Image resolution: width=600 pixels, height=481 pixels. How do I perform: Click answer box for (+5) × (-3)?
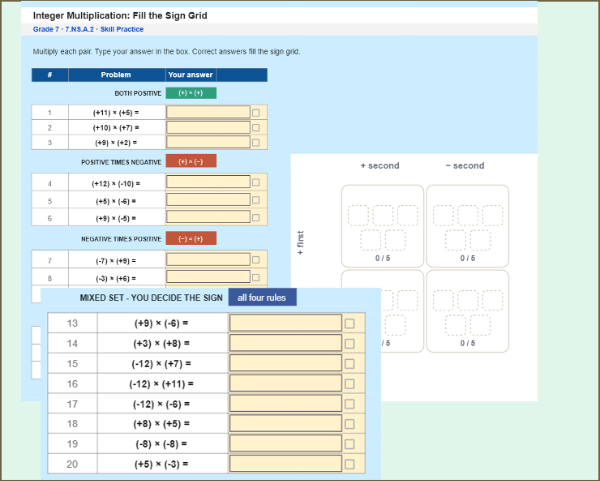point(285,464)
